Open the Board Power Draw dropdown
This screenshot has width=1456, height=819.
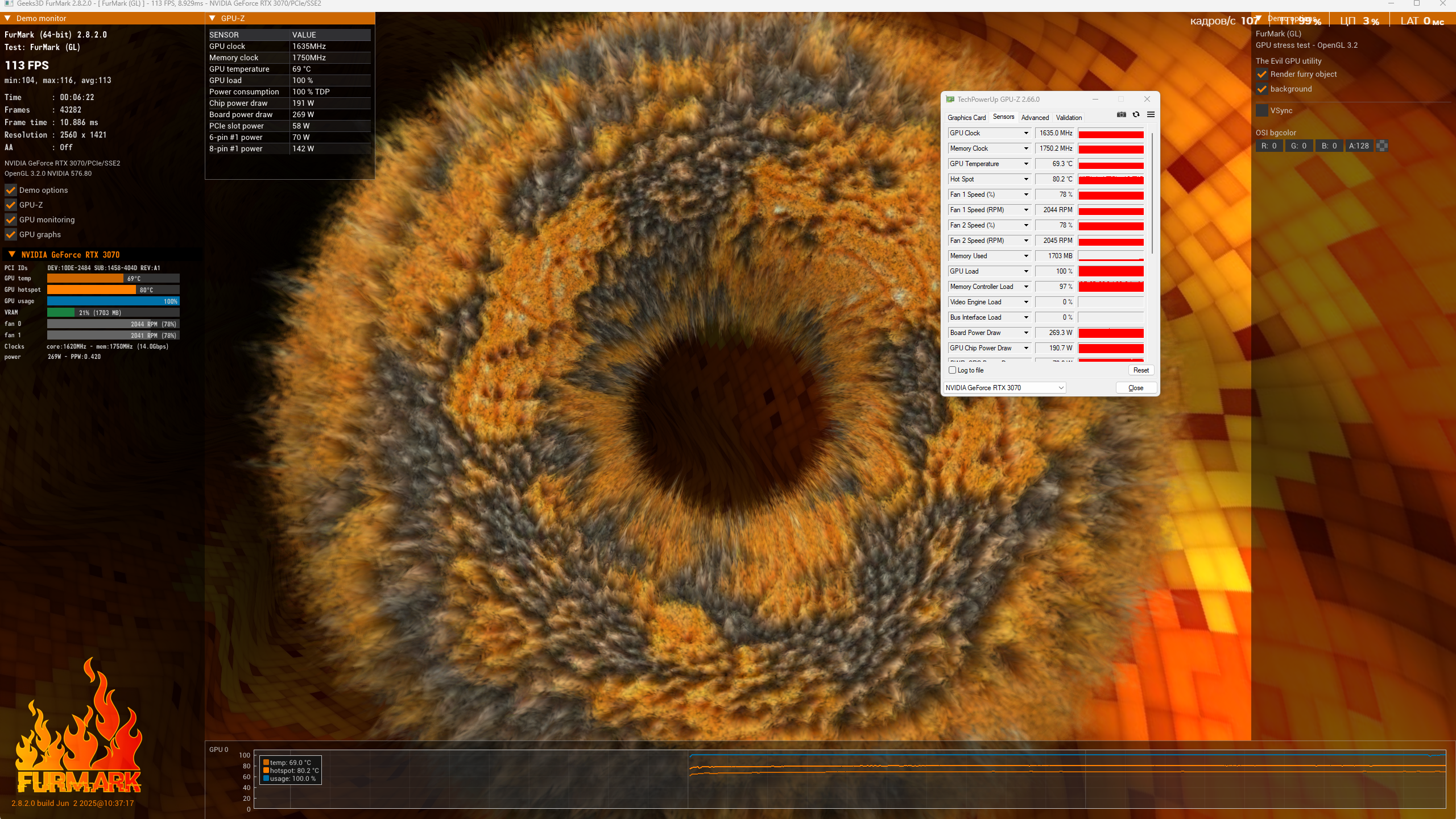tap(1026, 333)
